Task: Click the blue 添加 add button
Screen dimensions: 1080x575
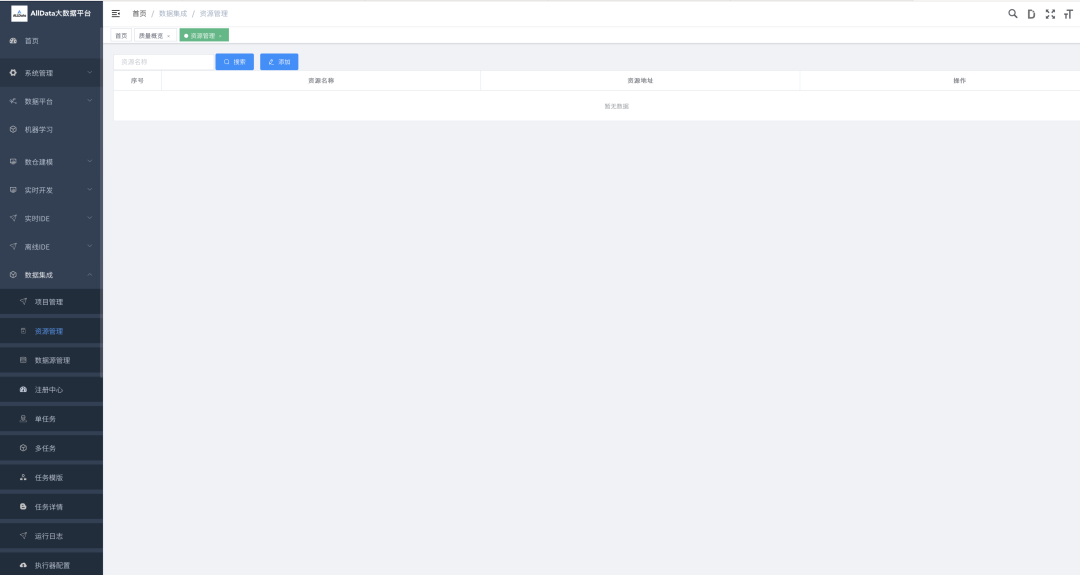Action: (279, 62)
